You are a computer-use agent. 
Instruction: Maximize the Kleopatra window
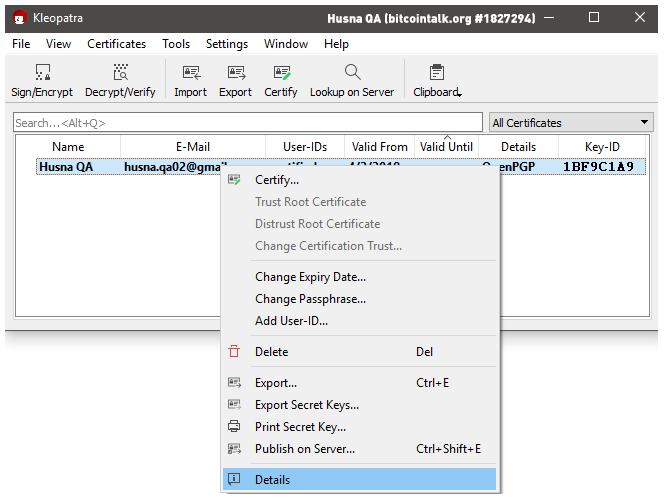594,17
